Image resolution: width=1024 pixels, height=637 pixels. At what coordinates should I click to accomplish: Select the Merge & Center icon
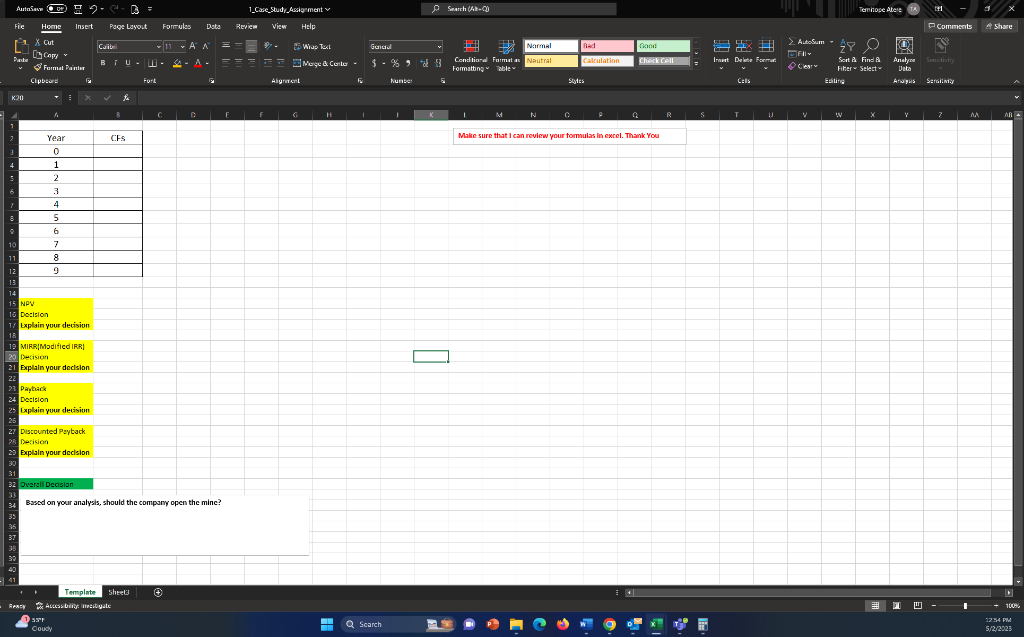pyautogui.click(x=299, y=62)
